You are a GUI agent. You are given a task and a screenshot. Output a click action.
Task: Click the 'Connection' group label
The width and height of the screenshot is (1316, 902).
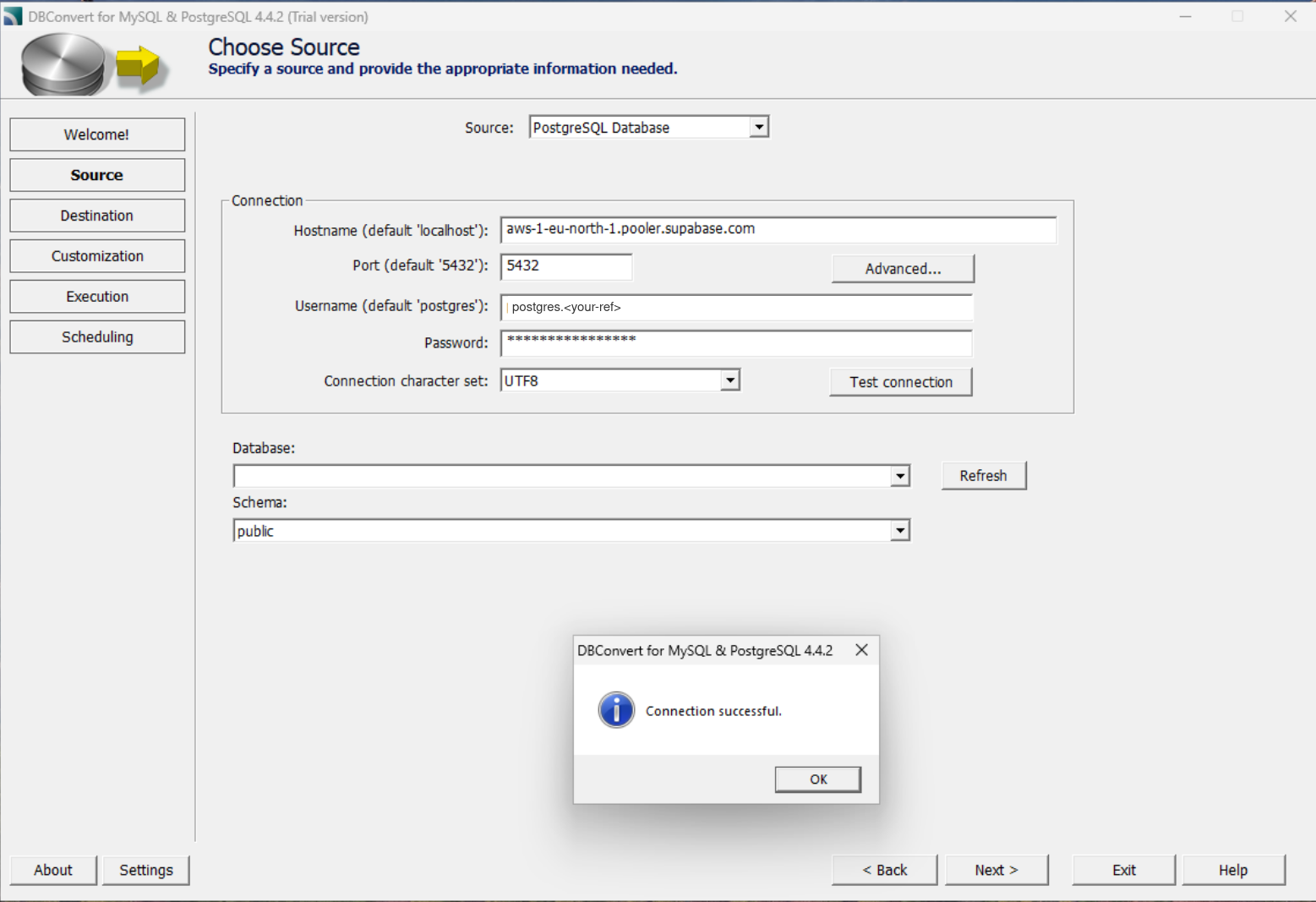(267, 200)
